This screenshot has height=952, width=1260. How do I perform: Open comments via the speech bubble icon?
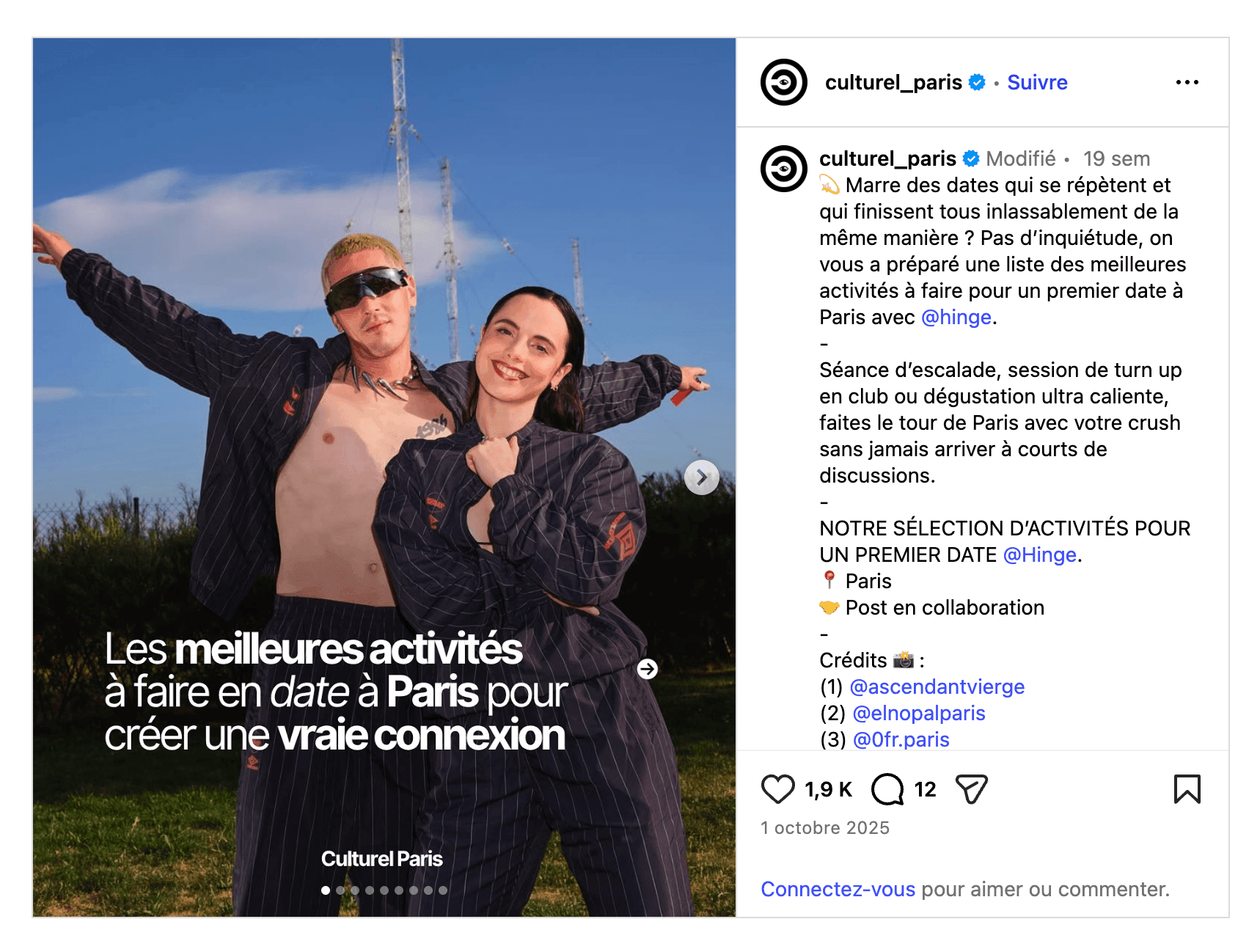(887, 789)
